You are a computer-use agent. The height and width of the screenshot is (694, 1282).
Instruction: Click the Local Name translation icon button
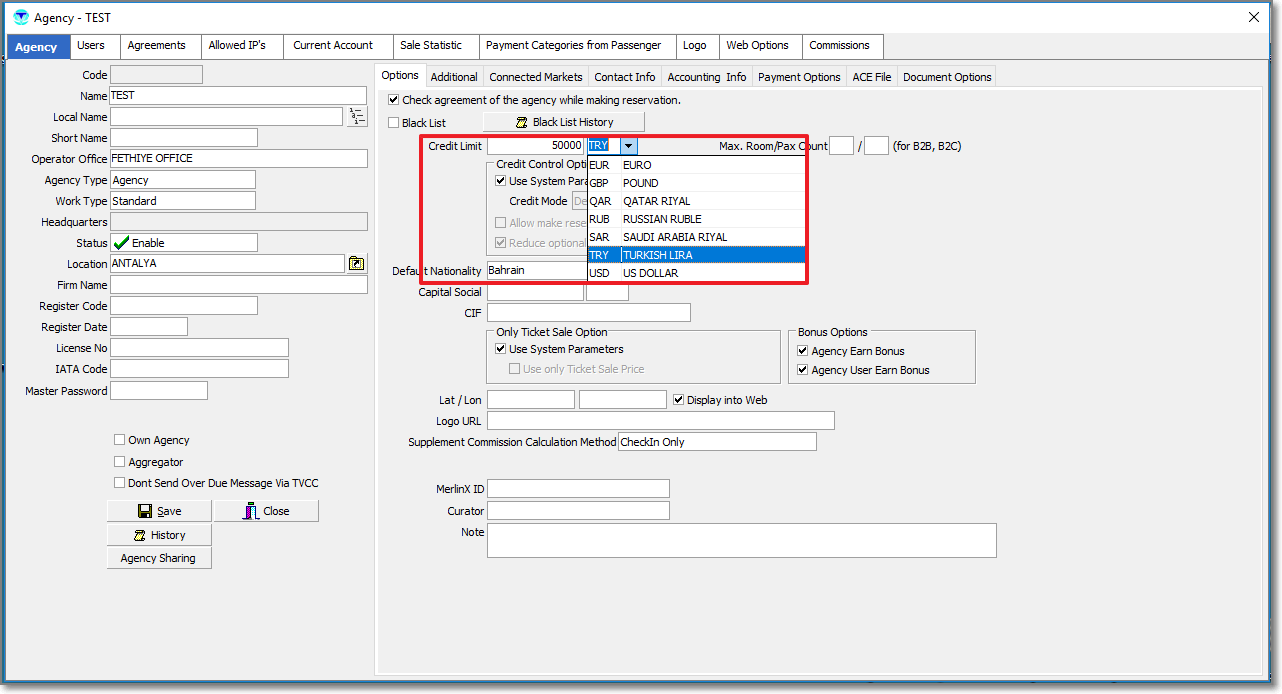(357, 117)
